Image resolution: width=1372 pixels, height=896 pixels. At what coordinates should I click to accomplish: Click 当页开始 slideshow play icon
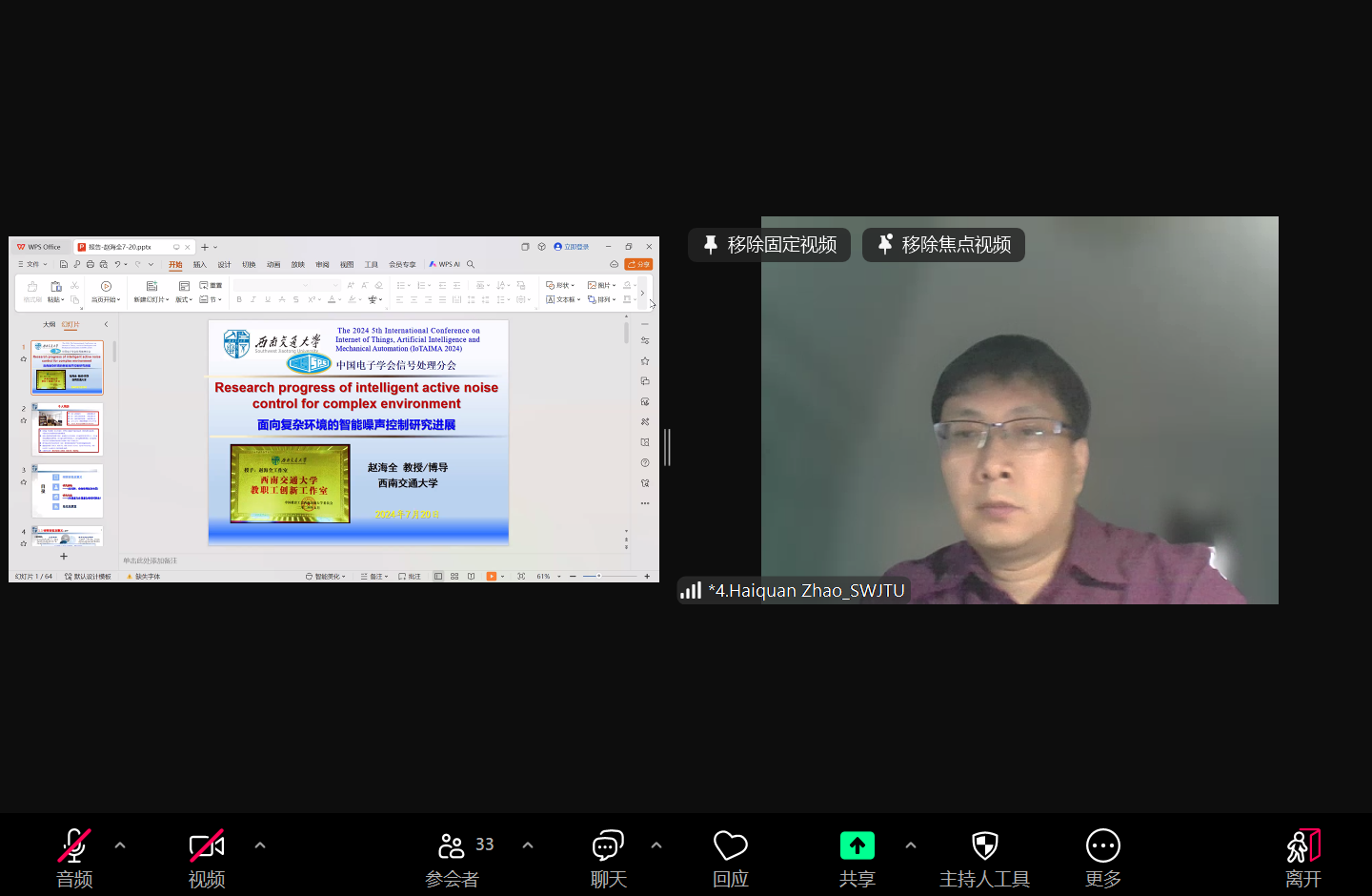[106, 286]
